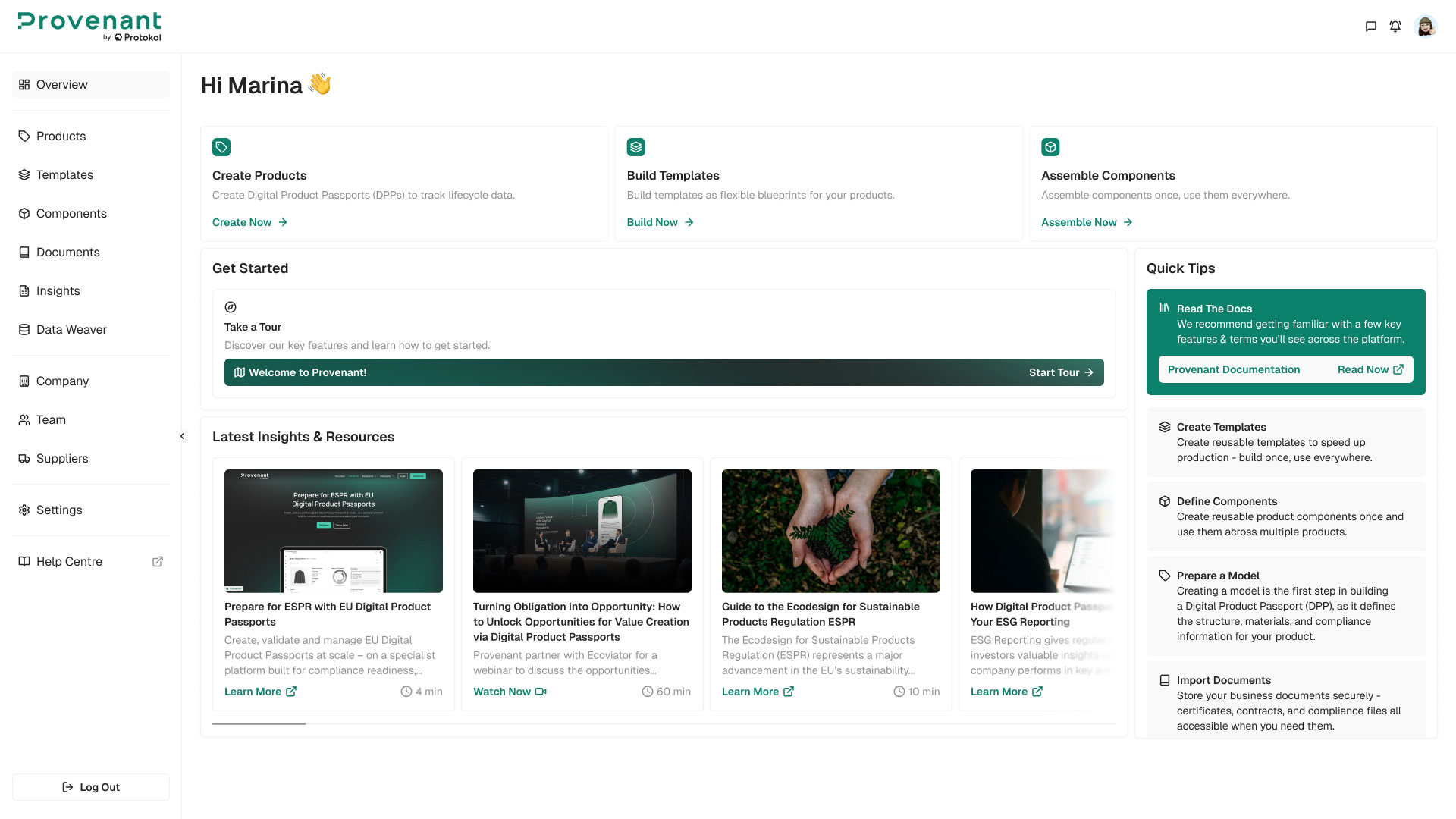Open Templates in the sidebar
This screenshot has height=819, width=1456.
[91, 174]
